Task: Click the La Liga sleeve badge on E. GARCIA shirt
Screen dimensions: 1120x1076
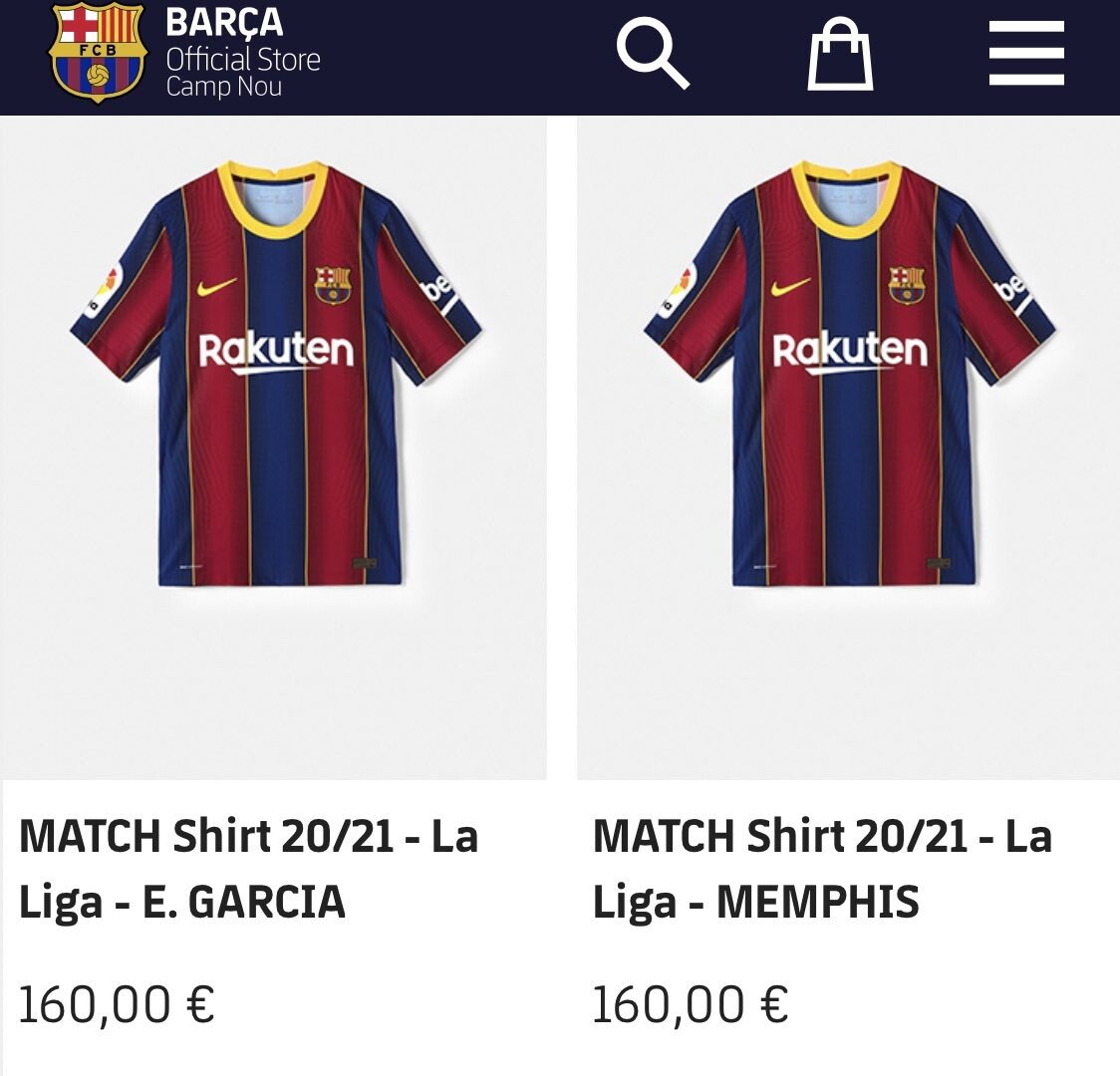Action: click(x=102, y=289)
